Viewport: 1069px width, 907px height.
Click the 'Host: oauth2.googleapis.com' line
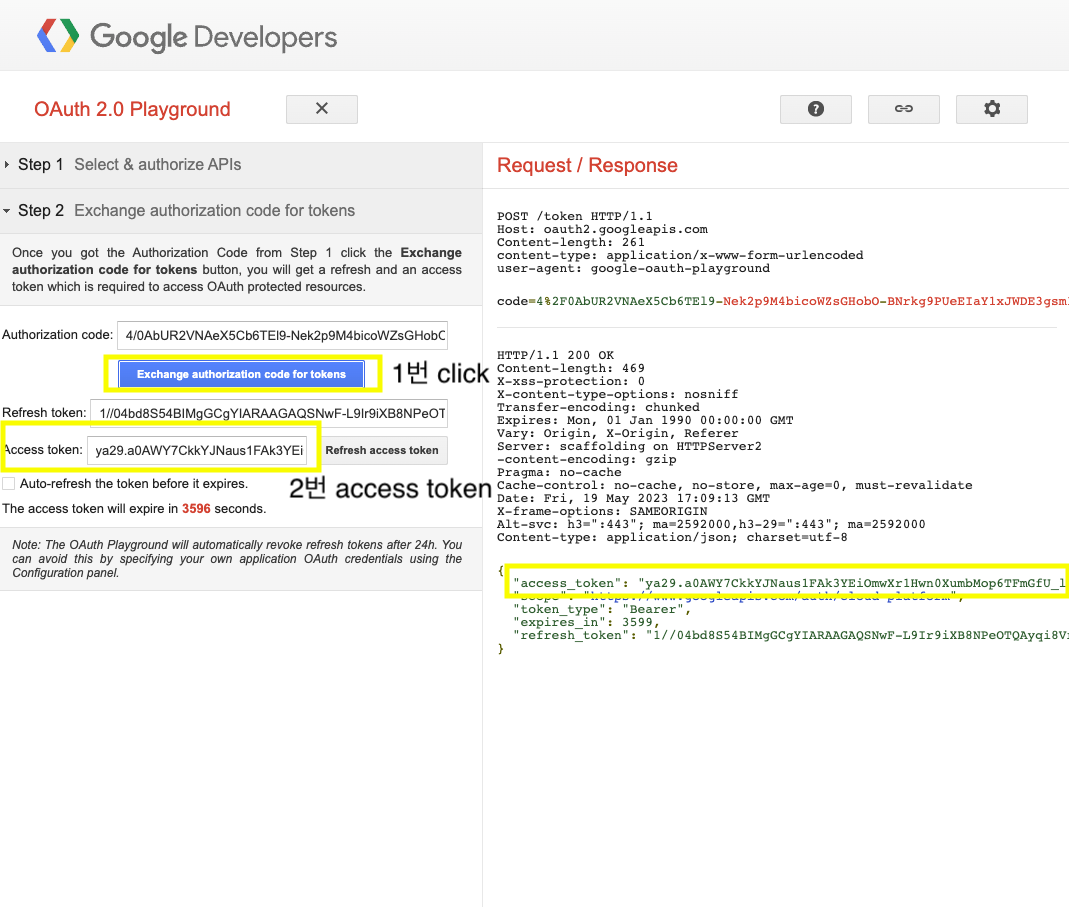click(x=602, y=229)
